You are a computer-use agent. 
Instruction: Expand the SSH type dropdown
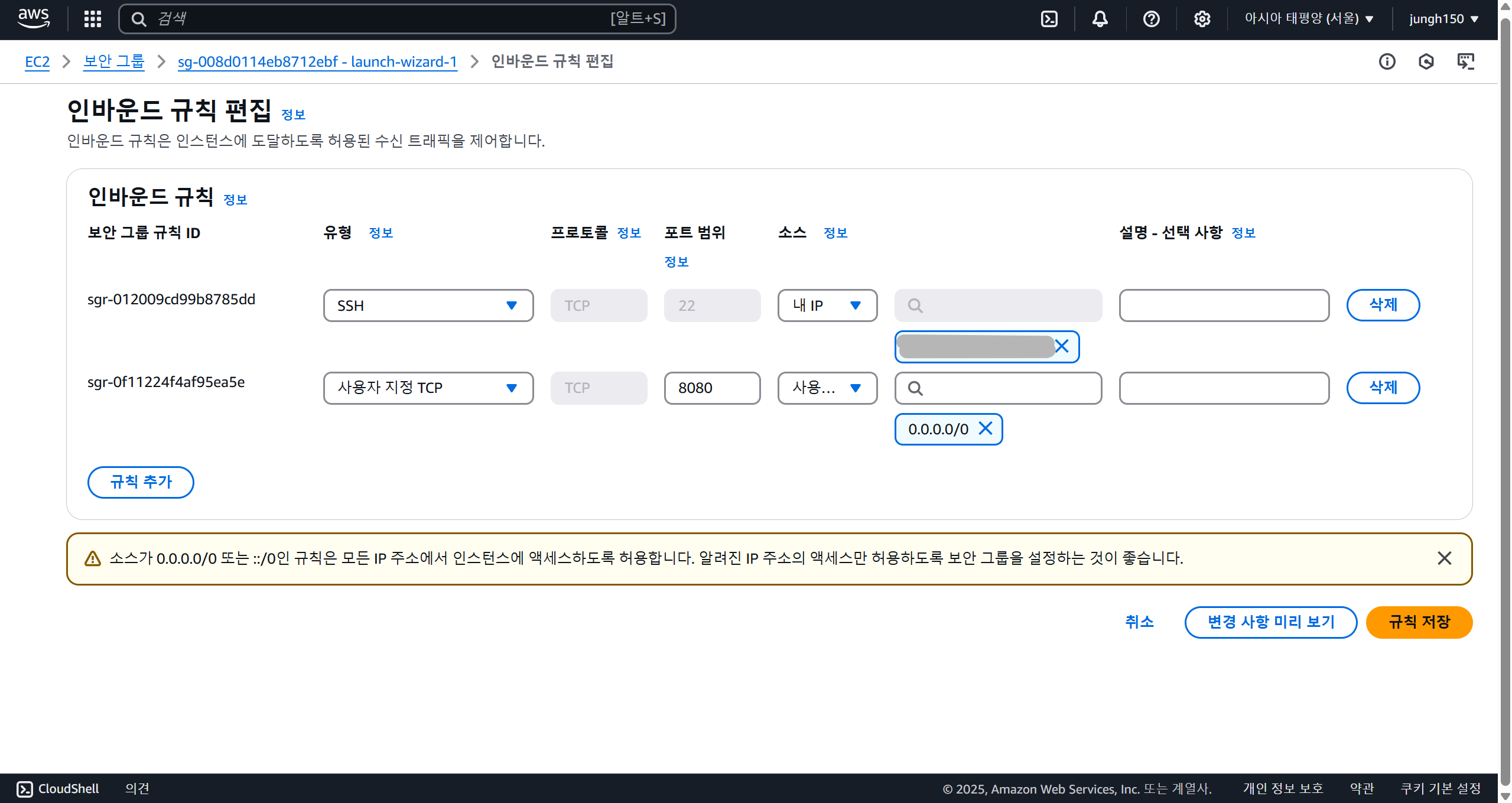coord(428,305)
